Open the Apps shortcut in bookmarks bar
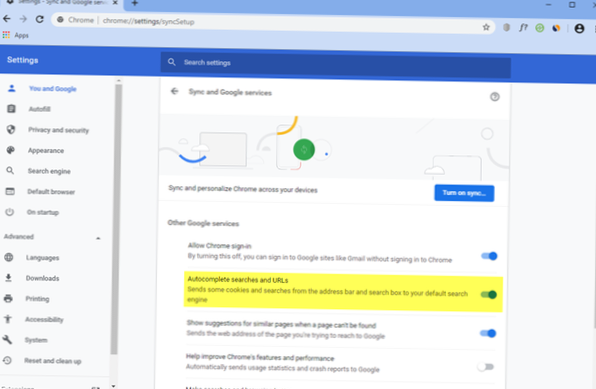This screenshot has width=596, height=389. pos(16,35)
